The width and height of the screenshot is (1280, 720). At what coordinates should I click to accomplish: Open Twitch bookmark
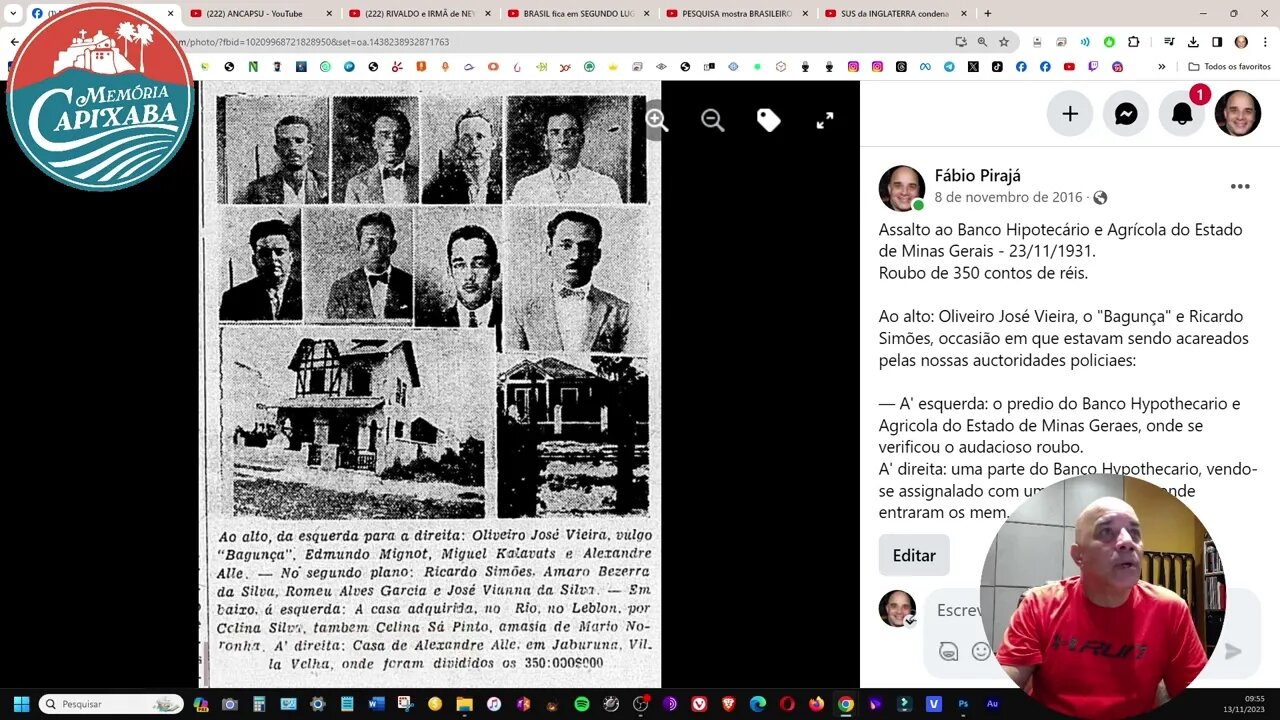(x=1093, y=67)
